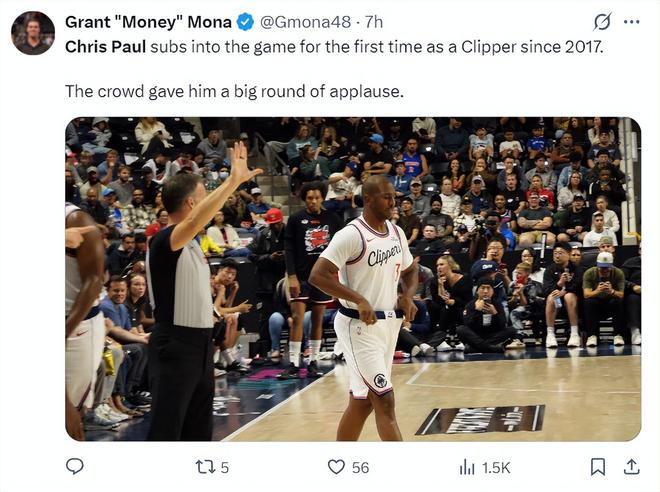Reply to the post via comment icon
The image size is (660, 492).
click(74, 466)
